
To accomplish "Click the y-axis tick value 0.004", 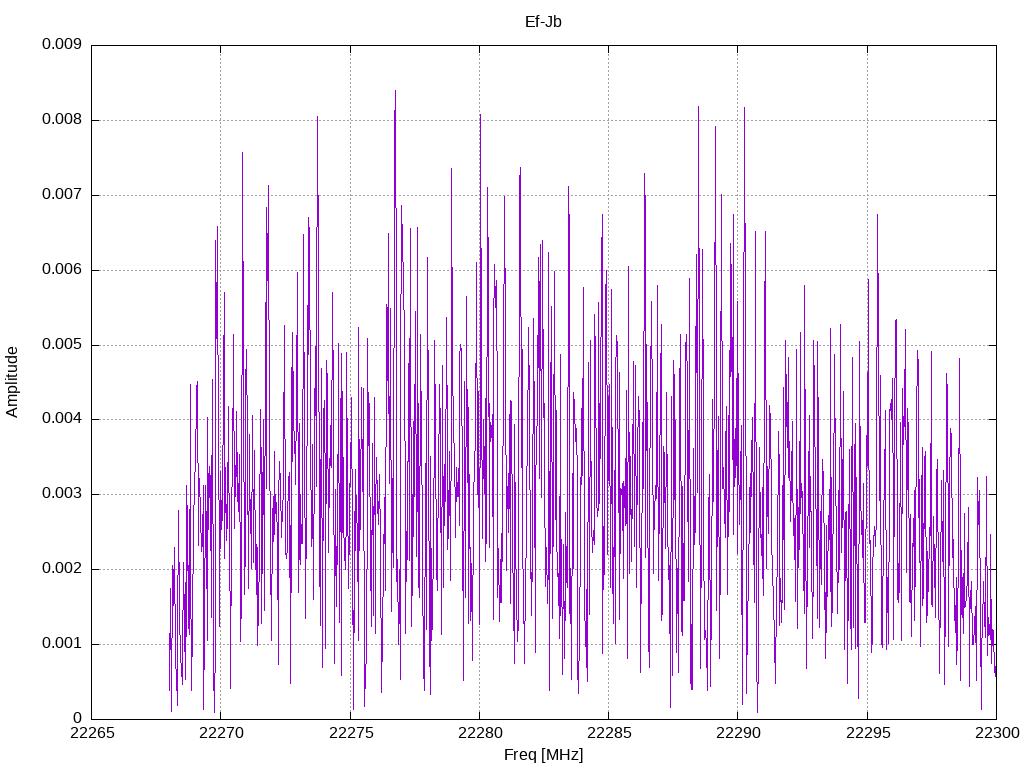I will tap(62, 419).
